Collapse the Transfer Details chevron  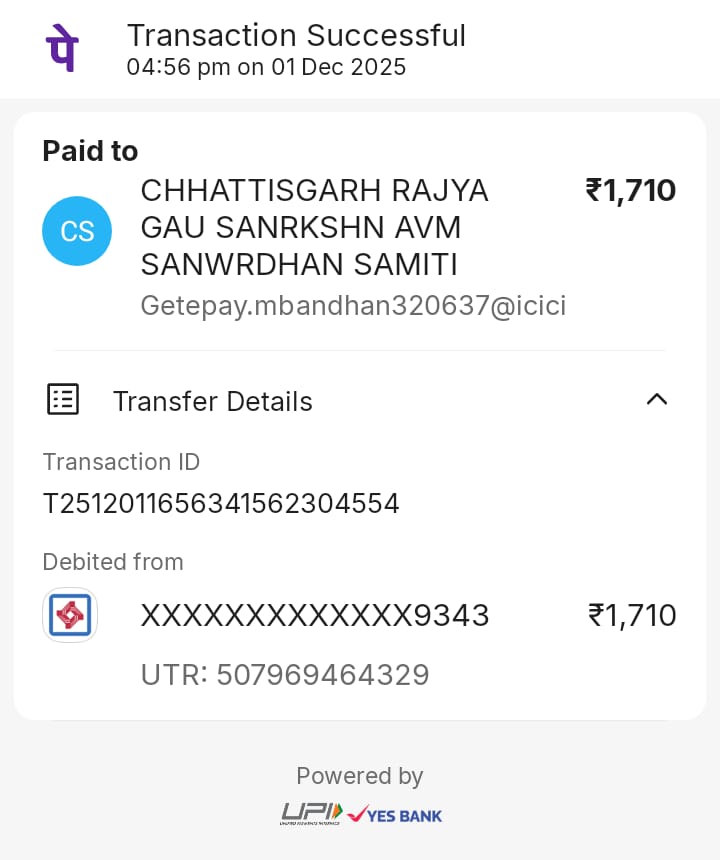656,400
